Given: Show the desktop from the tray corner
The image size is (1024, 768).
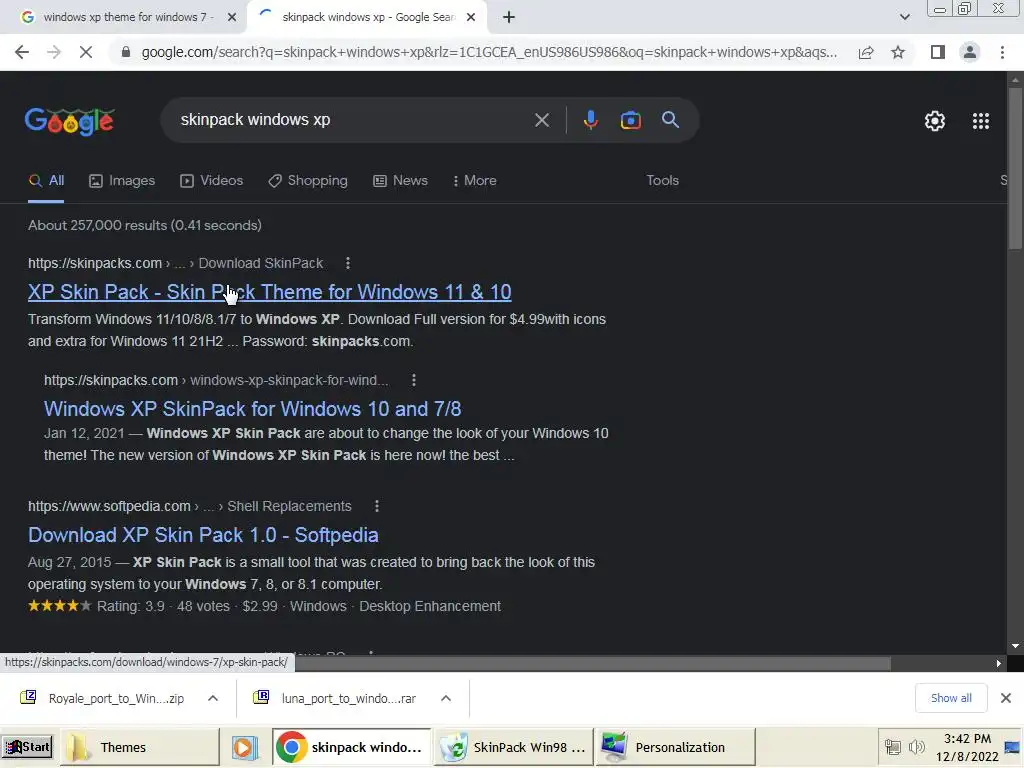Looking at the screenshot, I should [x=1012, y=747].
